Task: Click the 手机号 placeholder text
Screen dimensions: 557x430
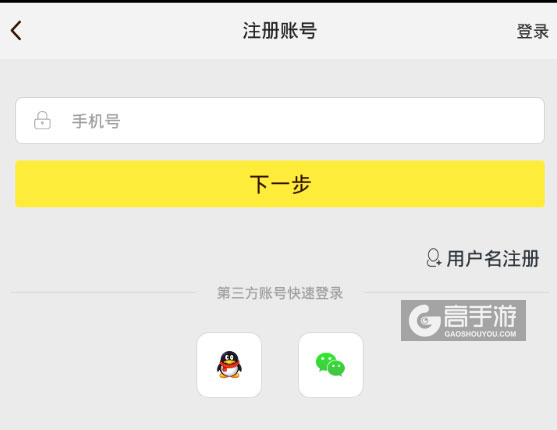Action: pos(96,121)
